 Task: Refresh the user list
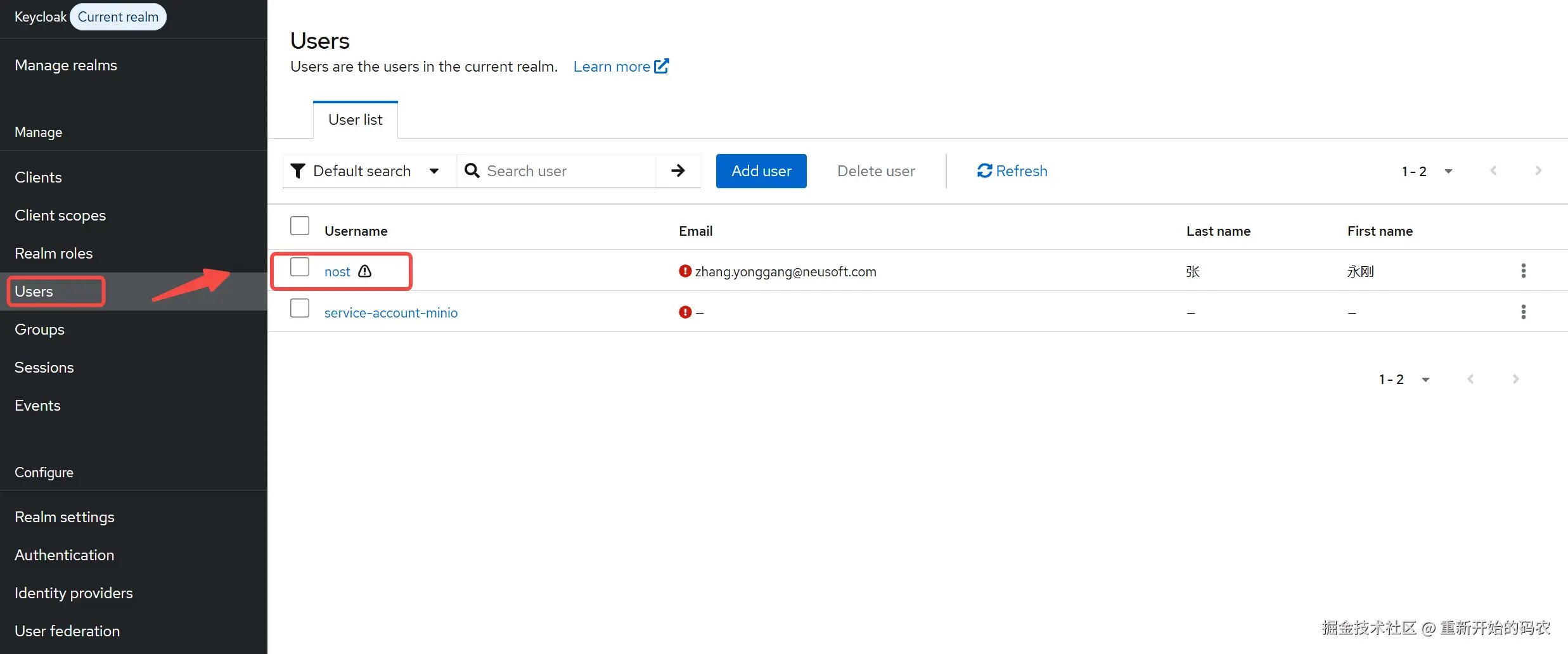(x=1012, y=171)
